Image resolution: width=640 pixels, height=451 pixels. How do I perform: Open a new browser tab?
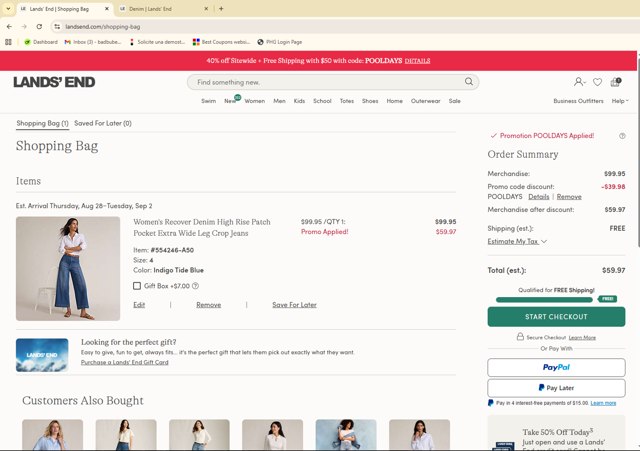click(x=221, y=9)
